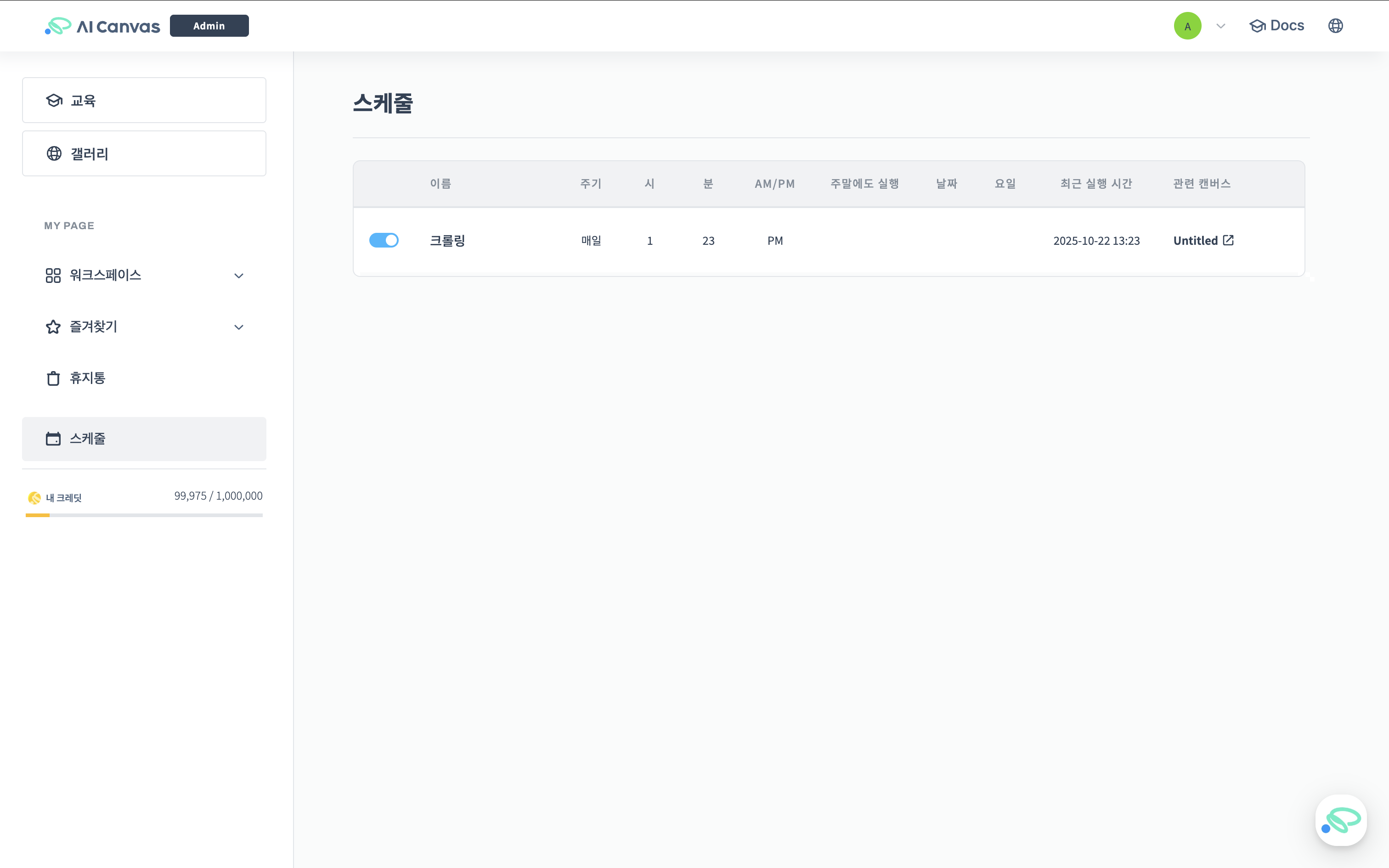Click the credit coin icon
The width and height of the screenshot is (1389, 868).
34,498
